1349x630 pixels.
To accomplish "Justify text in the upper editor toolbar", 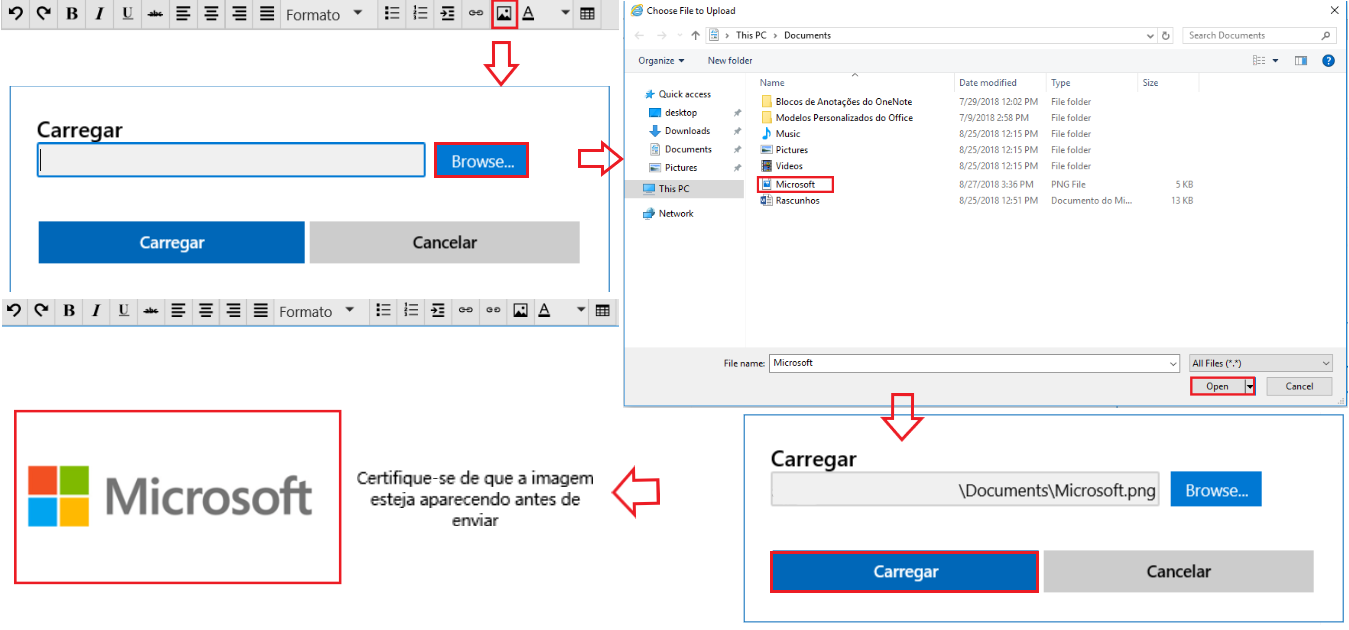I will coord(267,14).
